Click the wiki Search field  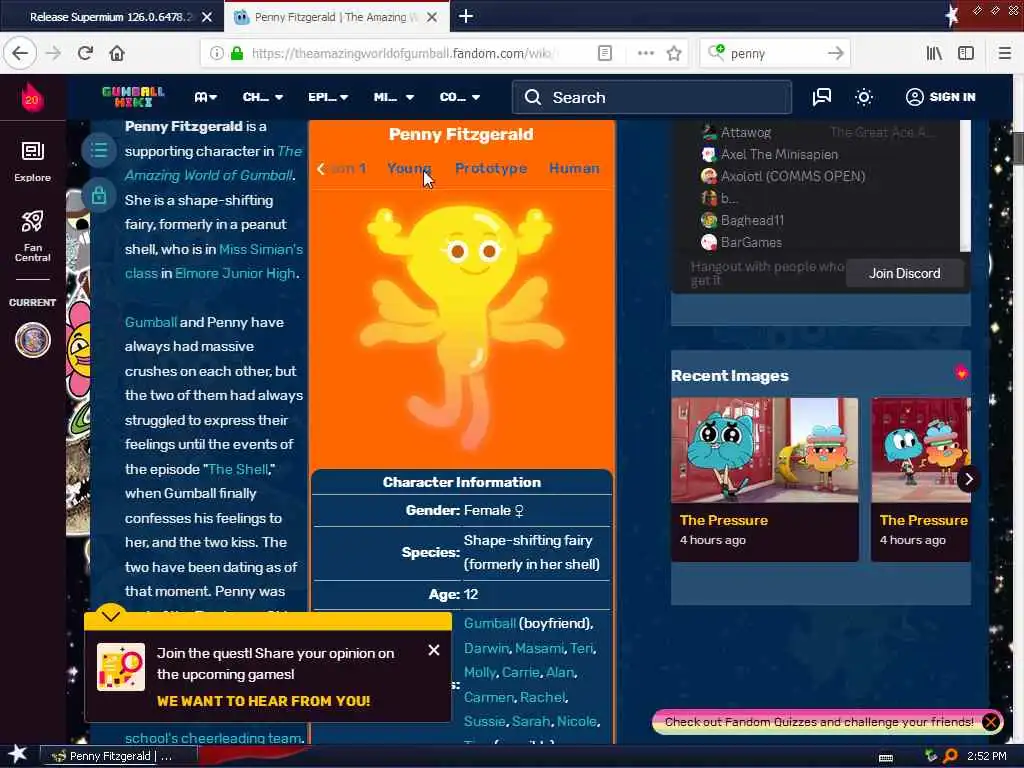click(652, 97)
